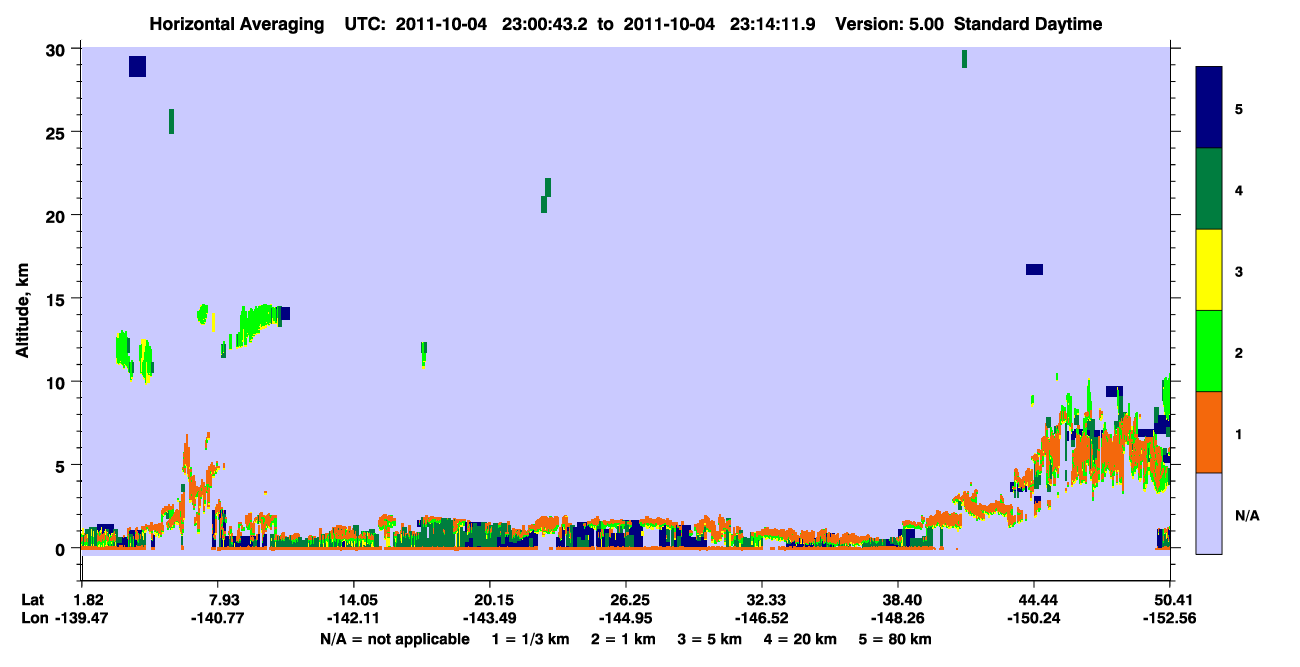
Task: Click the longitude value -142.11
Action: click(353, 619)
